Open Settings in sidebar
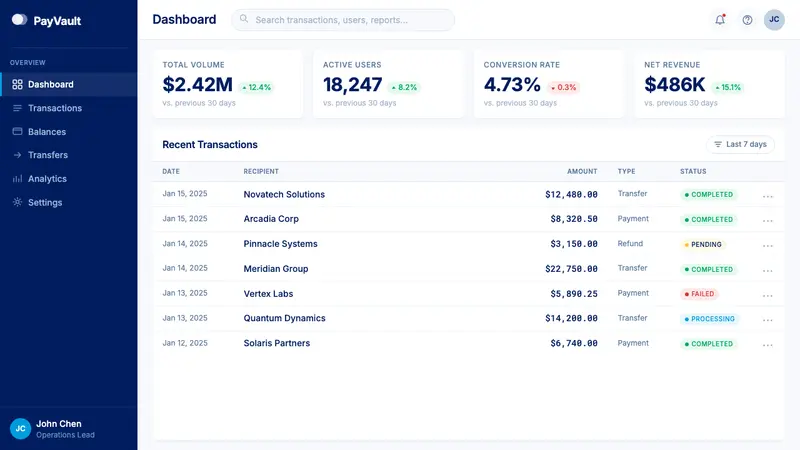 pos(68,202)
